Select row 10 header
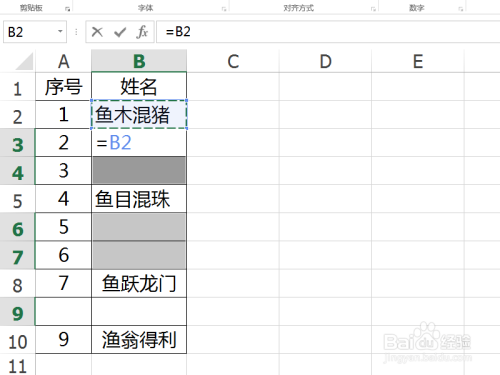 tap(17, 340)
